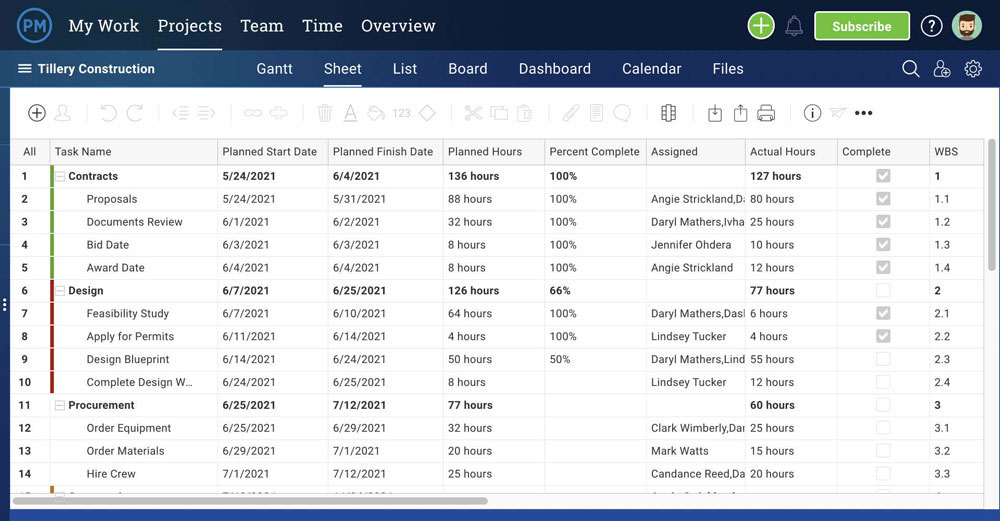
Task: Open the user avatar profile menu
Action: [967, 26]
